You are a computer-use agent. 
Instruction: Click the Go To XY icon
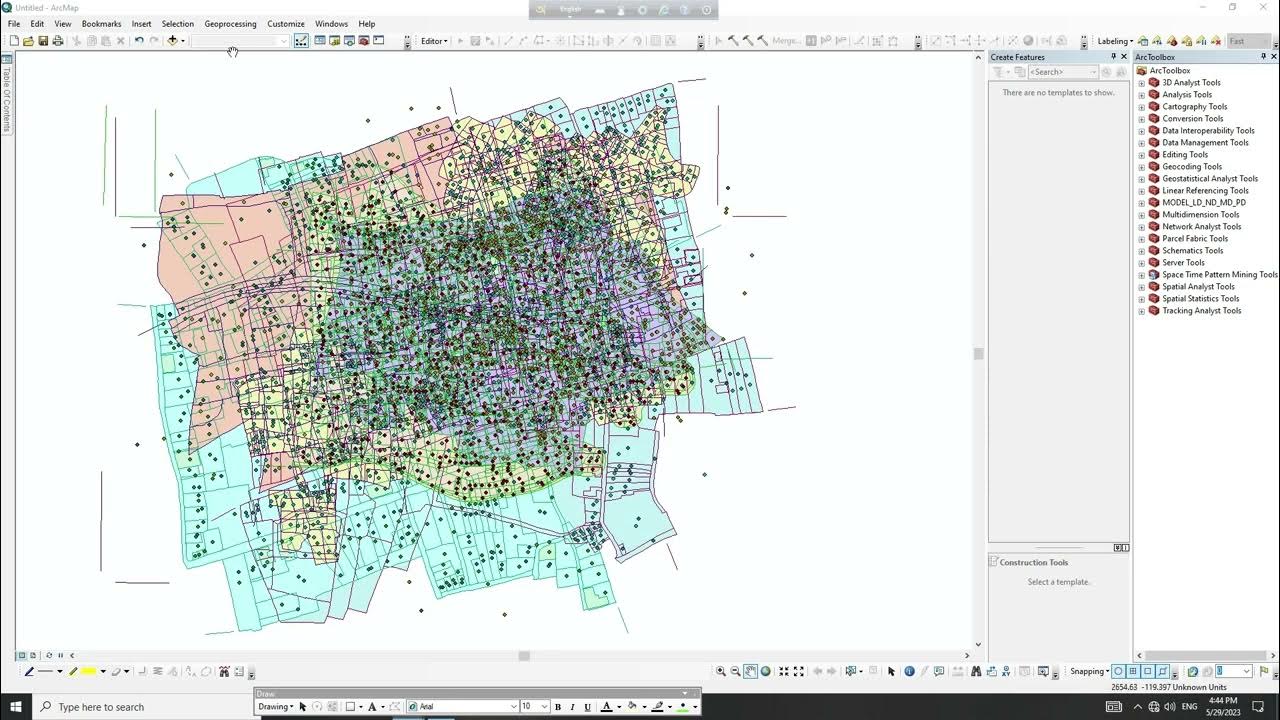coord(1006,672)
